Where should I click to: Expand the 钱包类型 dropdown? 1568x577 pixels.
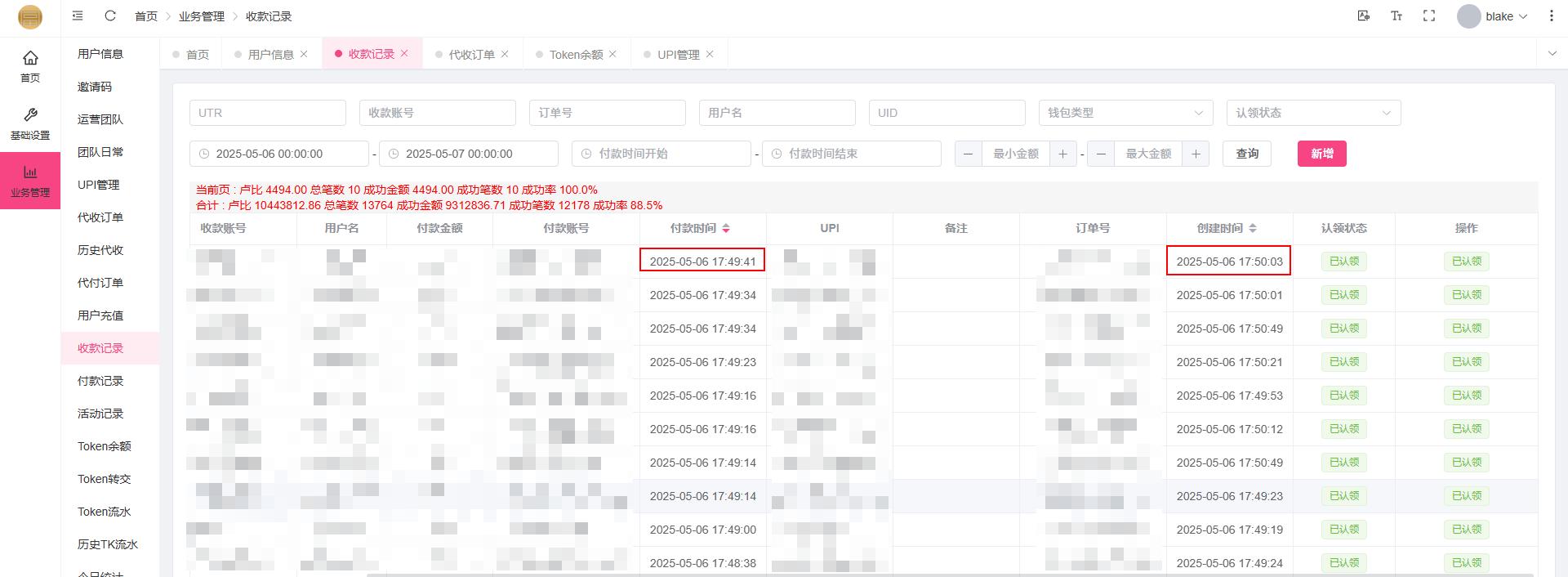coord(1125,113)
